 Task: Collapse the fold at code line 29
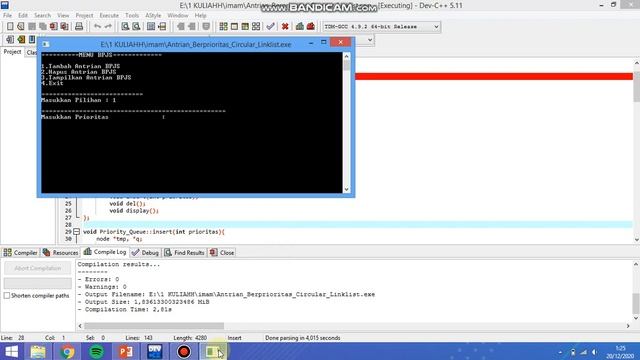point(76,231)
